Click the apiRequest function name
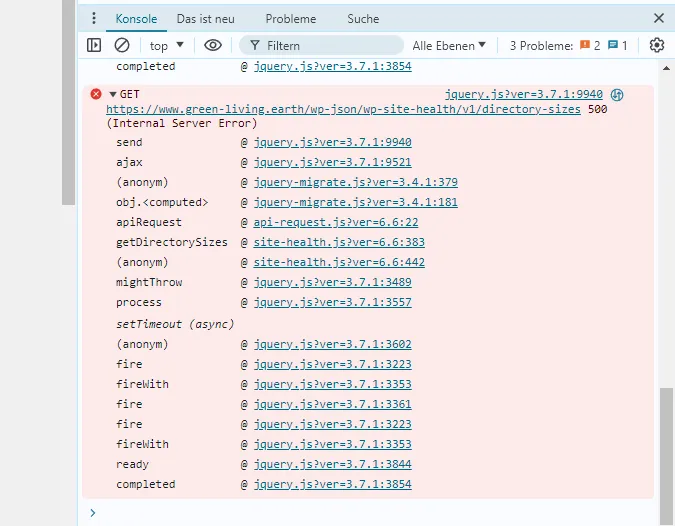The image size is (675, 526). point(149,222)
